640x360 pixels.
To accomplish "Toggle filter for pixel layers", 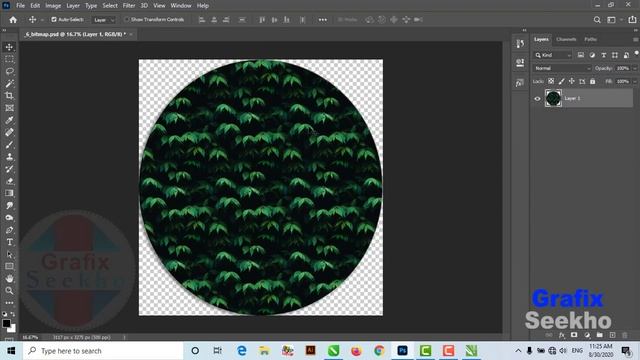I will coord(580,55).
